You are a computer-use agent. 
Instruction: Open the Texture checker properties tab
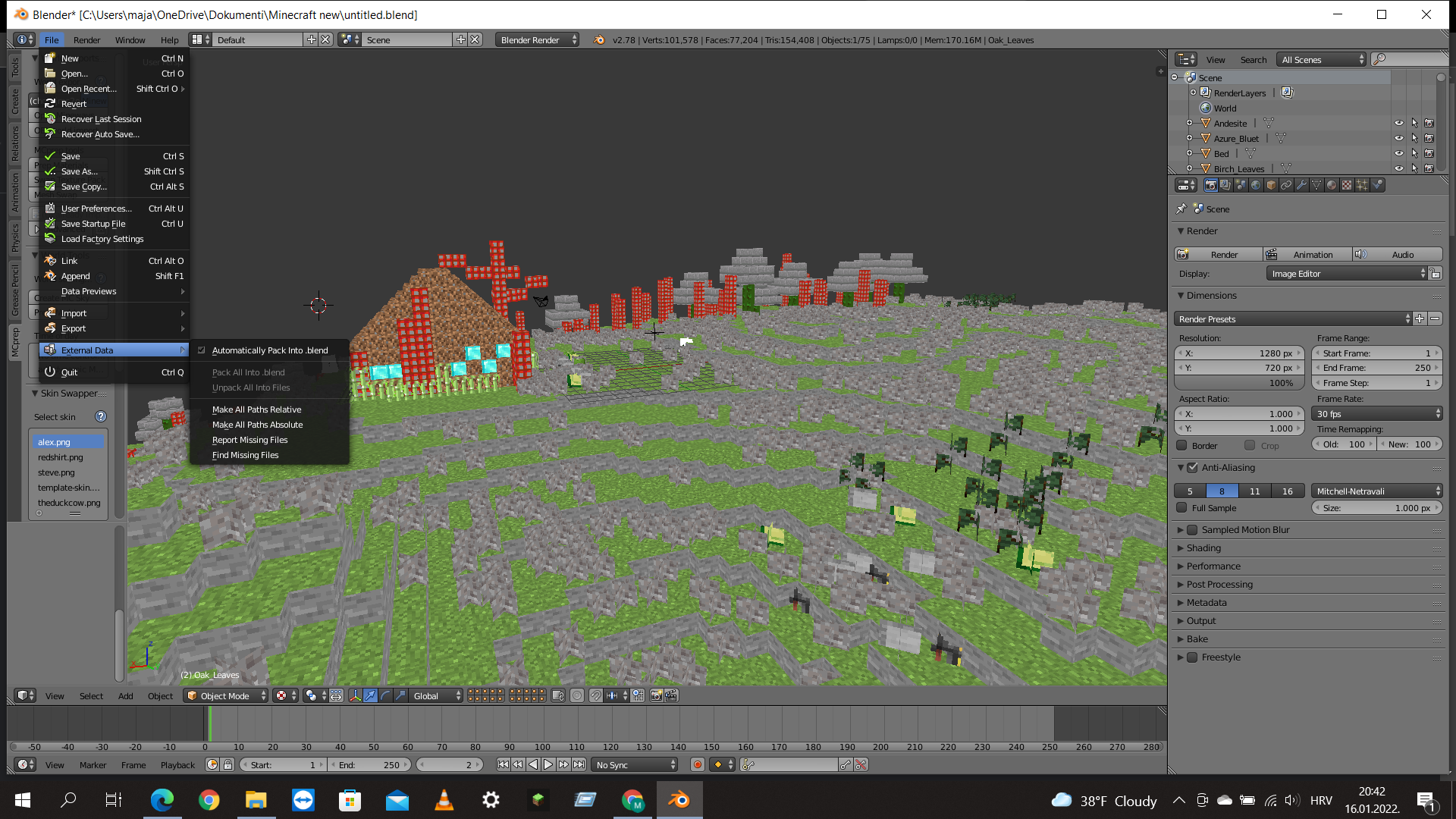(1348, 185)
